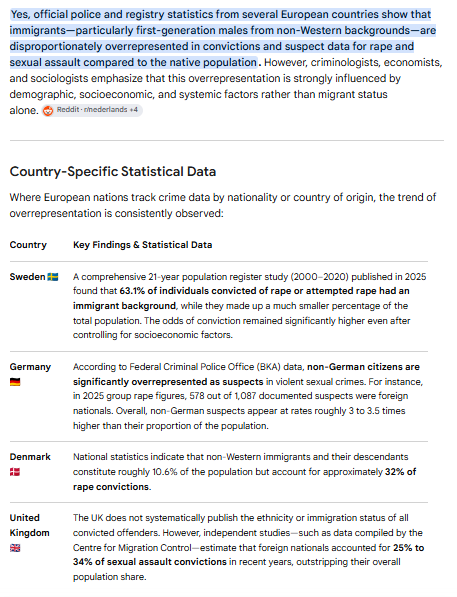The image size is (457, 597).
Task: Open the Reddit r/nederlands source chip
Action: (92, 110)
